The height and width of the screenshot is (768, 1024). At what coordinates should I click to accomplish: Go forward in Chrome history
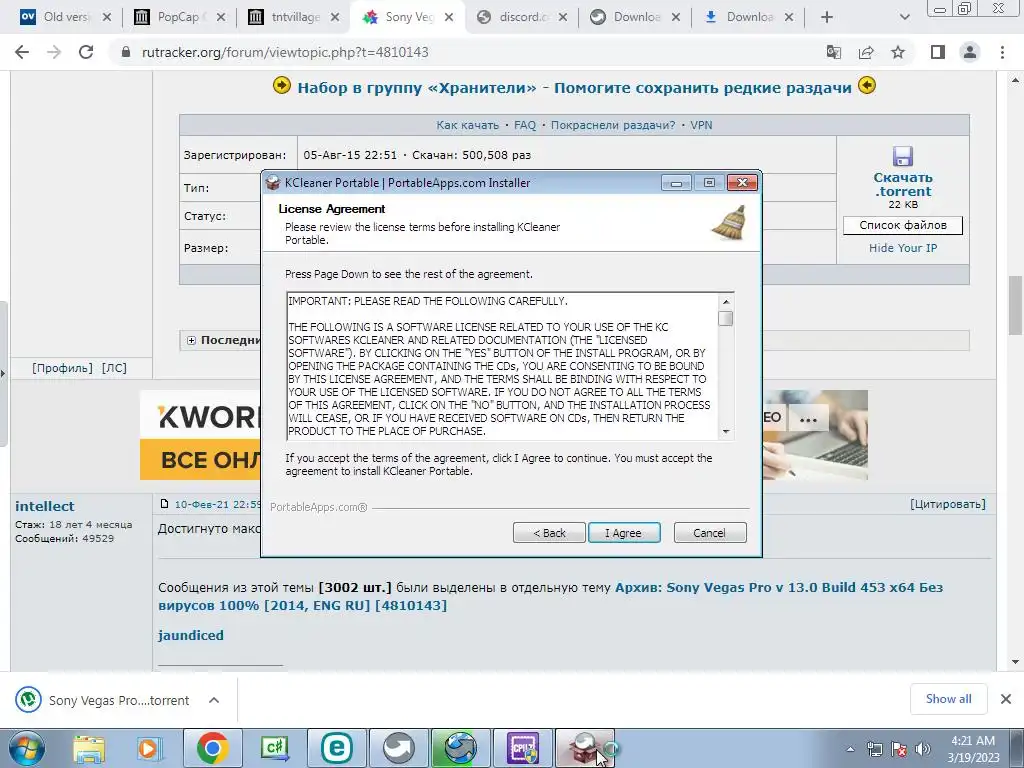[54, 52]
